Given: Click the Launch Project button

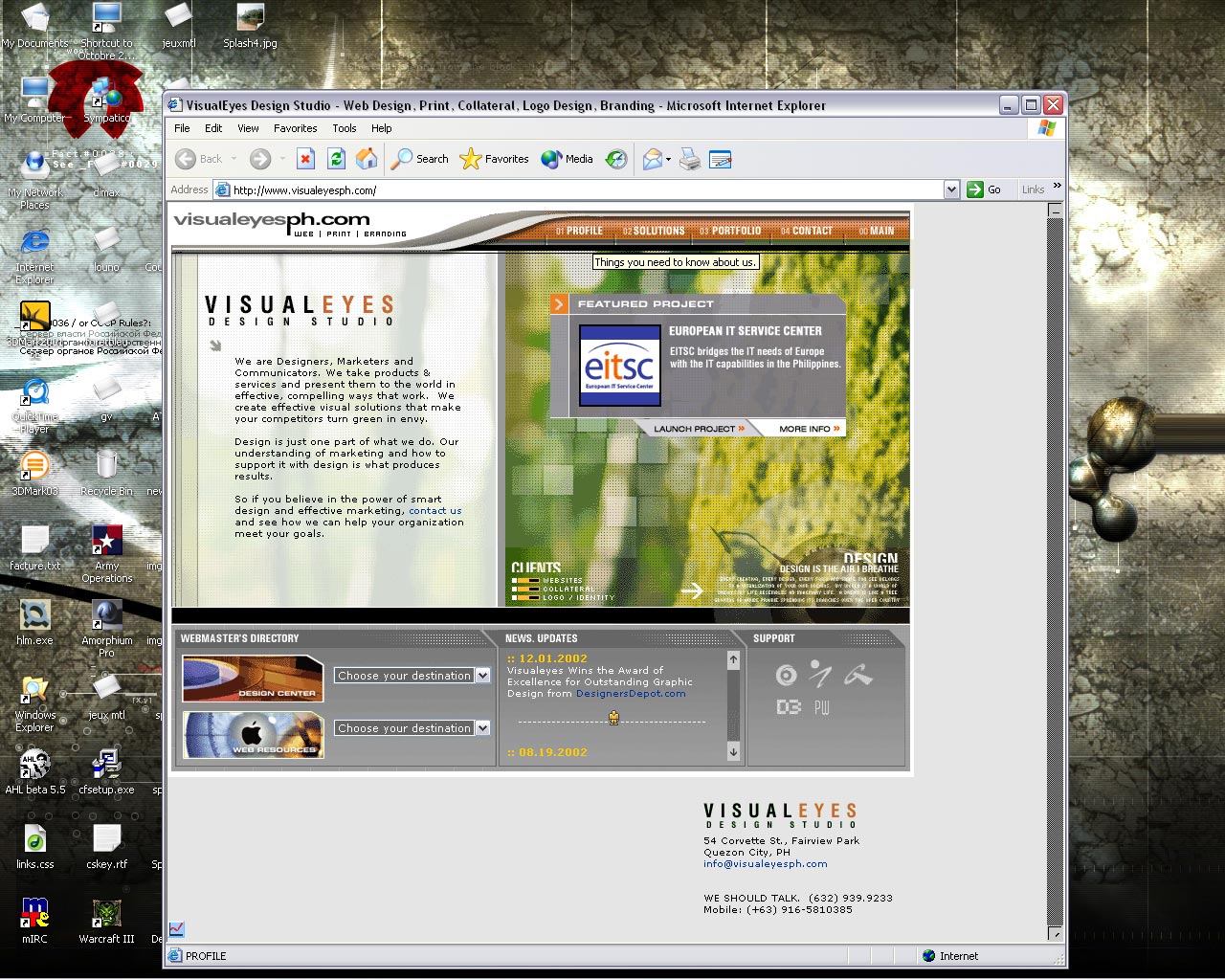Looking at the screenshot, I should click(699, 429).
